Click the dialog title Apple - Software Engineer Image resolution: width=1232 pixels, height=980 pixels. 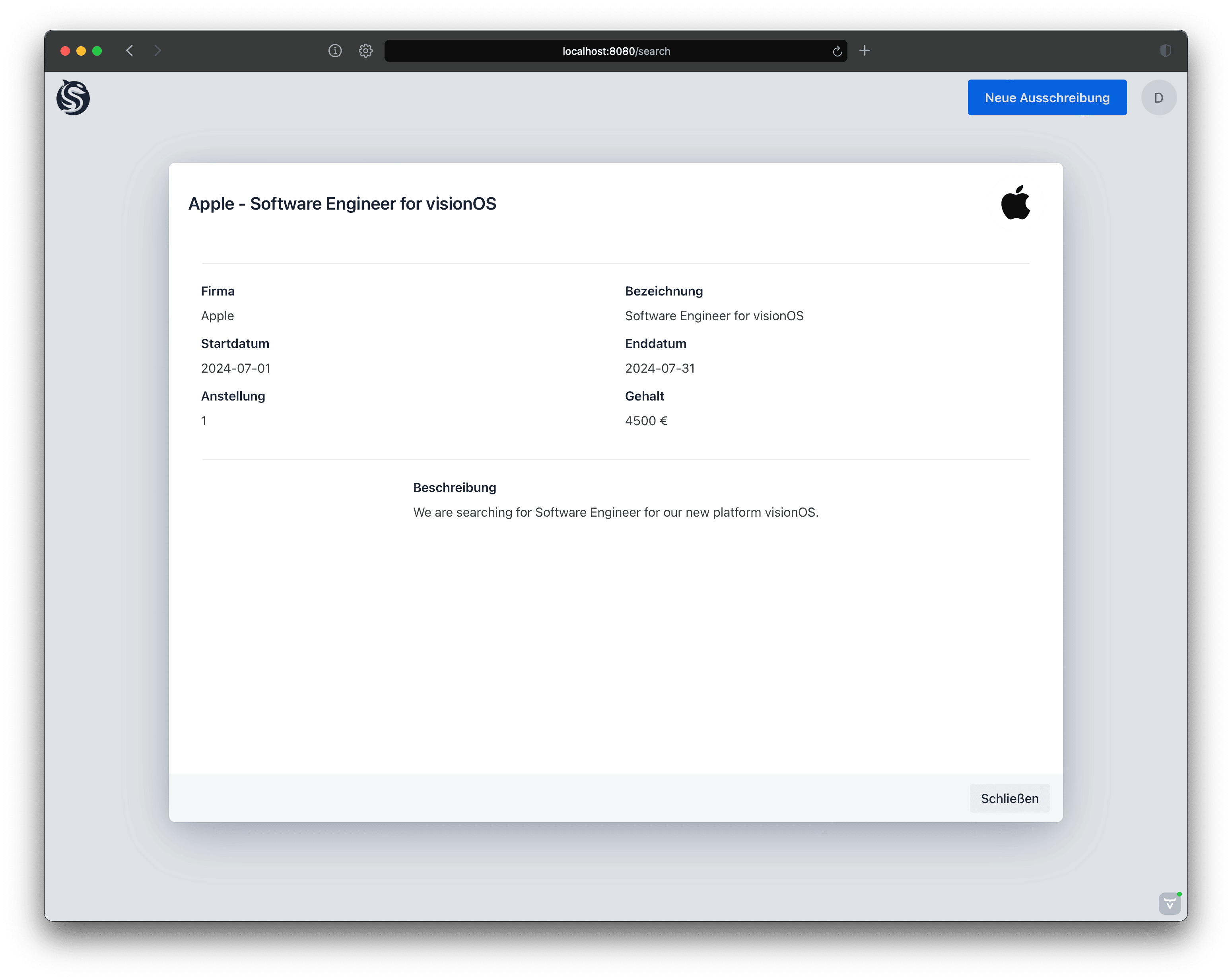342,203
